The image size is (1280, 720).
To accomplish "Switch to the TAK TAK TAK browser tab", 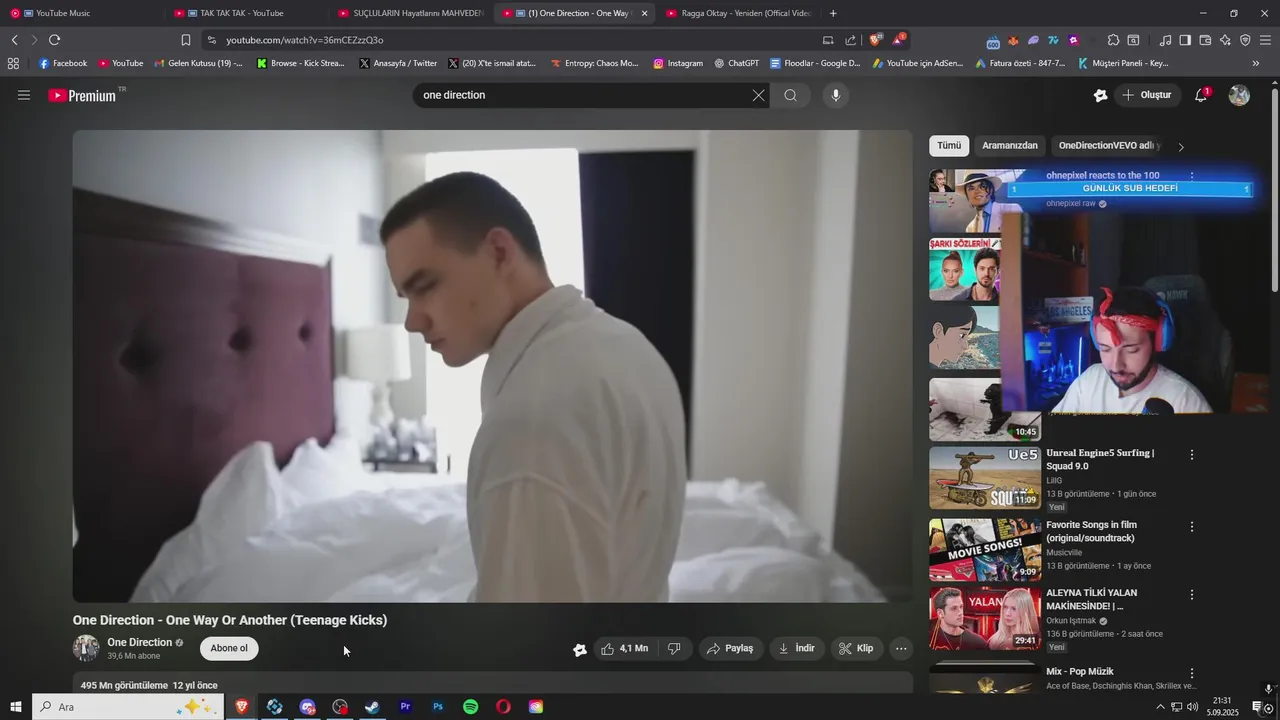I will (245, 13).
